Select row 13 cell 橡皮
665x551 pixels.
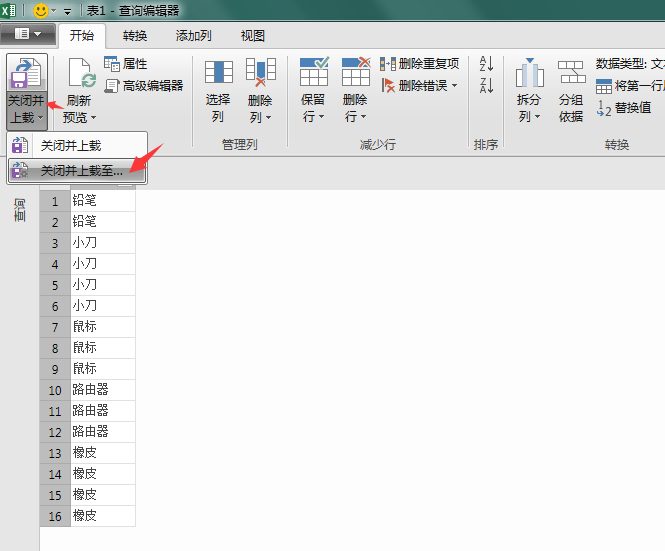103,453
